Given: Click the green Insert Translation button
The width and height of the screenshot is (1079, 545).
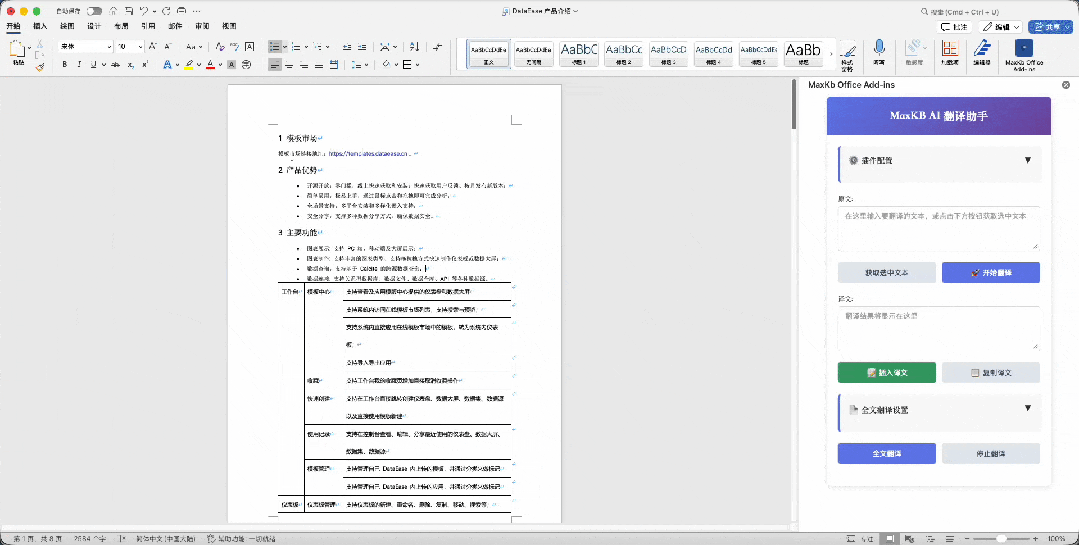Looking at the screenshot, I should click(x=886, y=372).
